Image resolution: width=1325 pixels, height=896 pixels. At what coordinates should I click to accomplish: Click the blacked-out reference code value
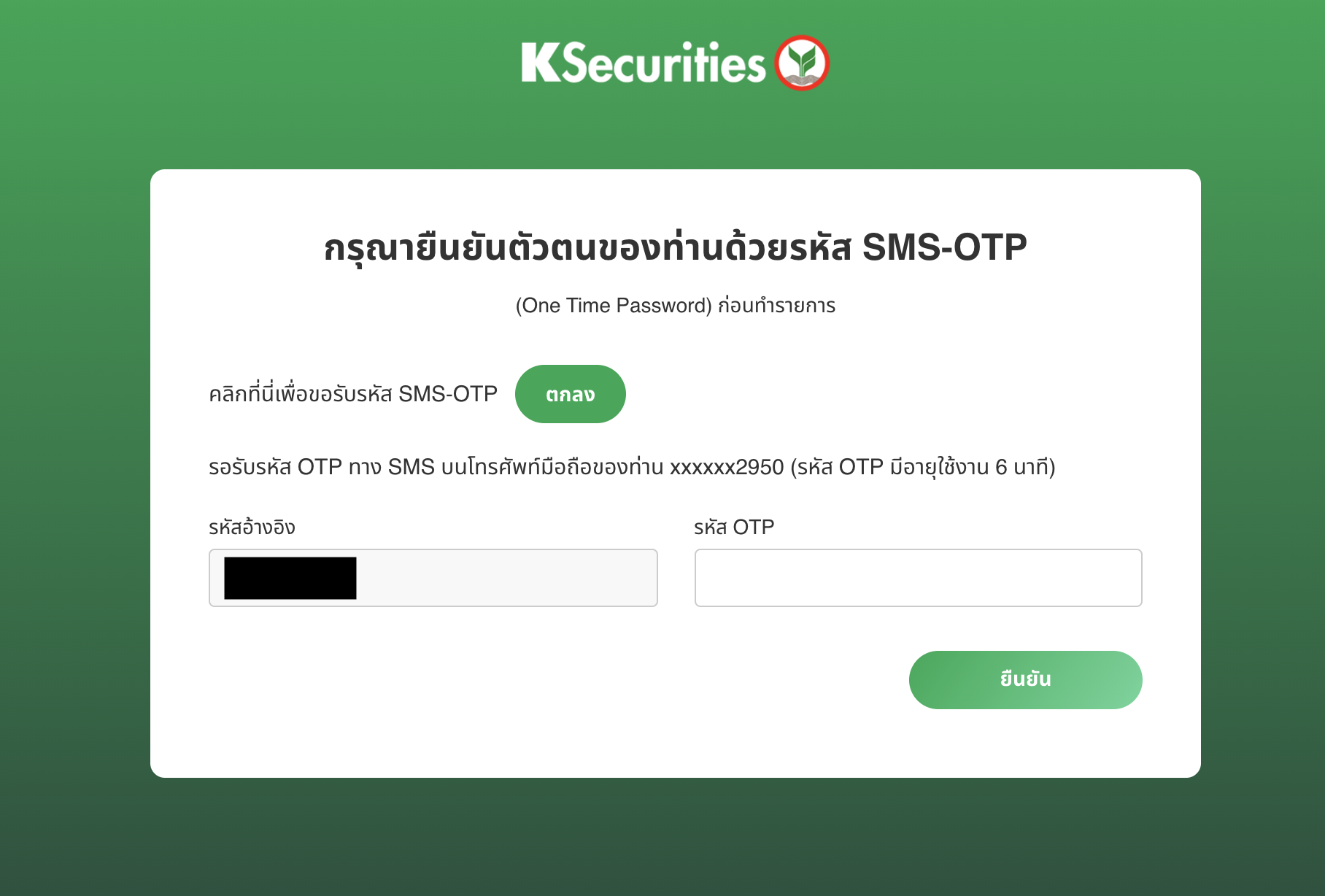point(290,578)
